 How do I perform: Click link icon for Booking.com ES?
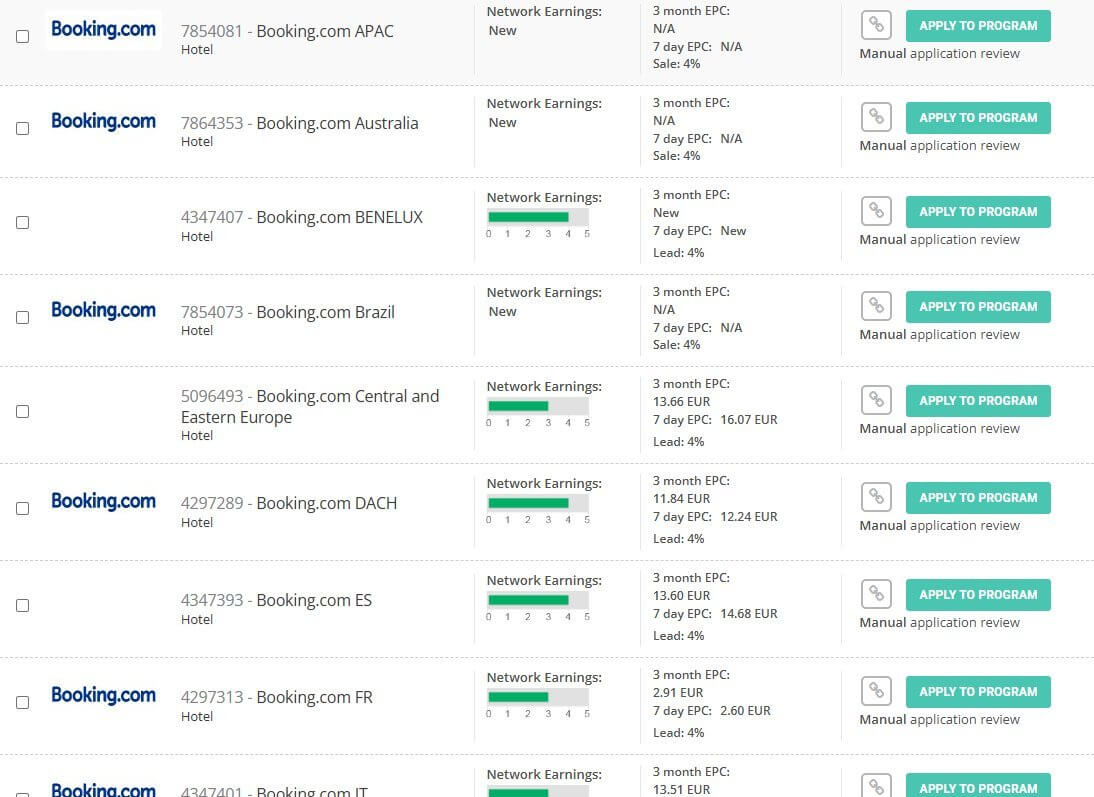click(x=876, y=594)
